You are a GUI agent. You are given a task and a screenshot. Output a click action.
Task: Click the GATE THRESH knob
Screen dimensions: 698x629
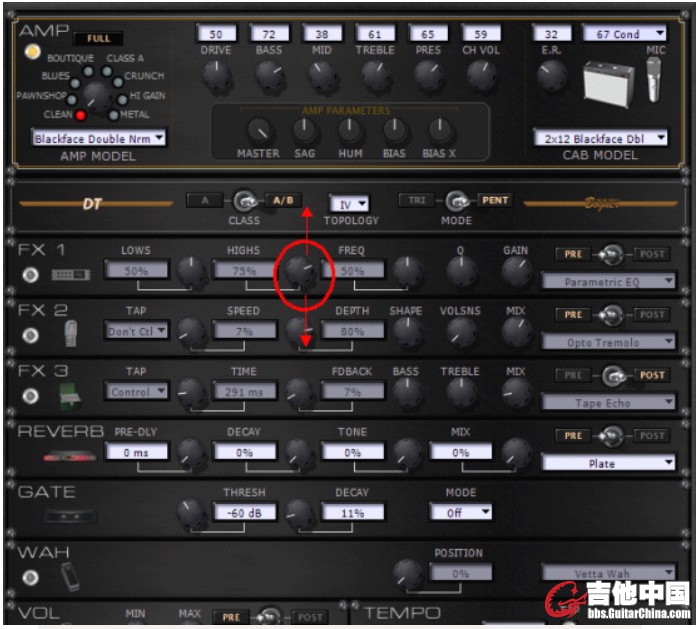tap(191, 513)
